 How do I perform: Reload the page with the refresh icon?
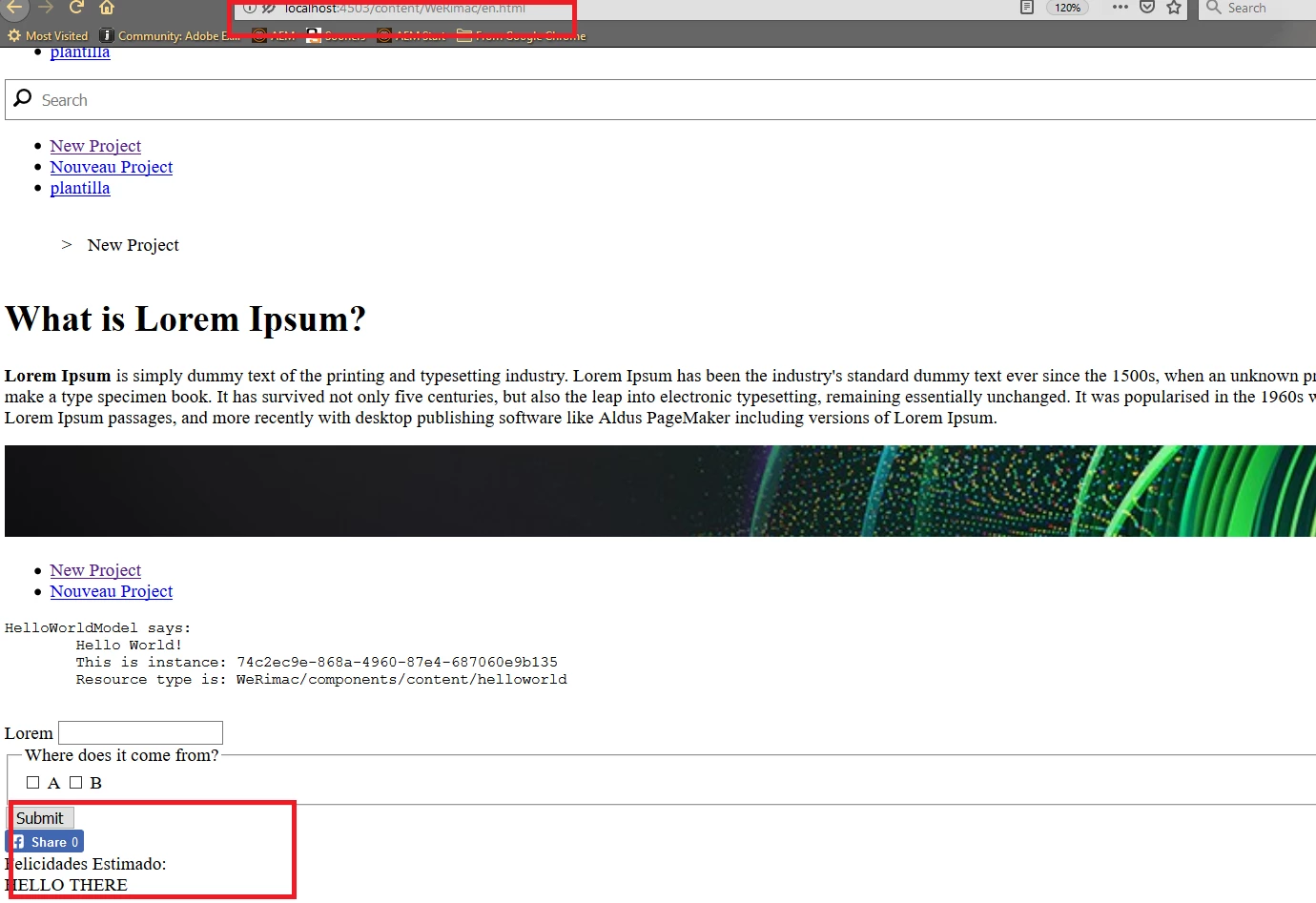(x=76, y=7)
